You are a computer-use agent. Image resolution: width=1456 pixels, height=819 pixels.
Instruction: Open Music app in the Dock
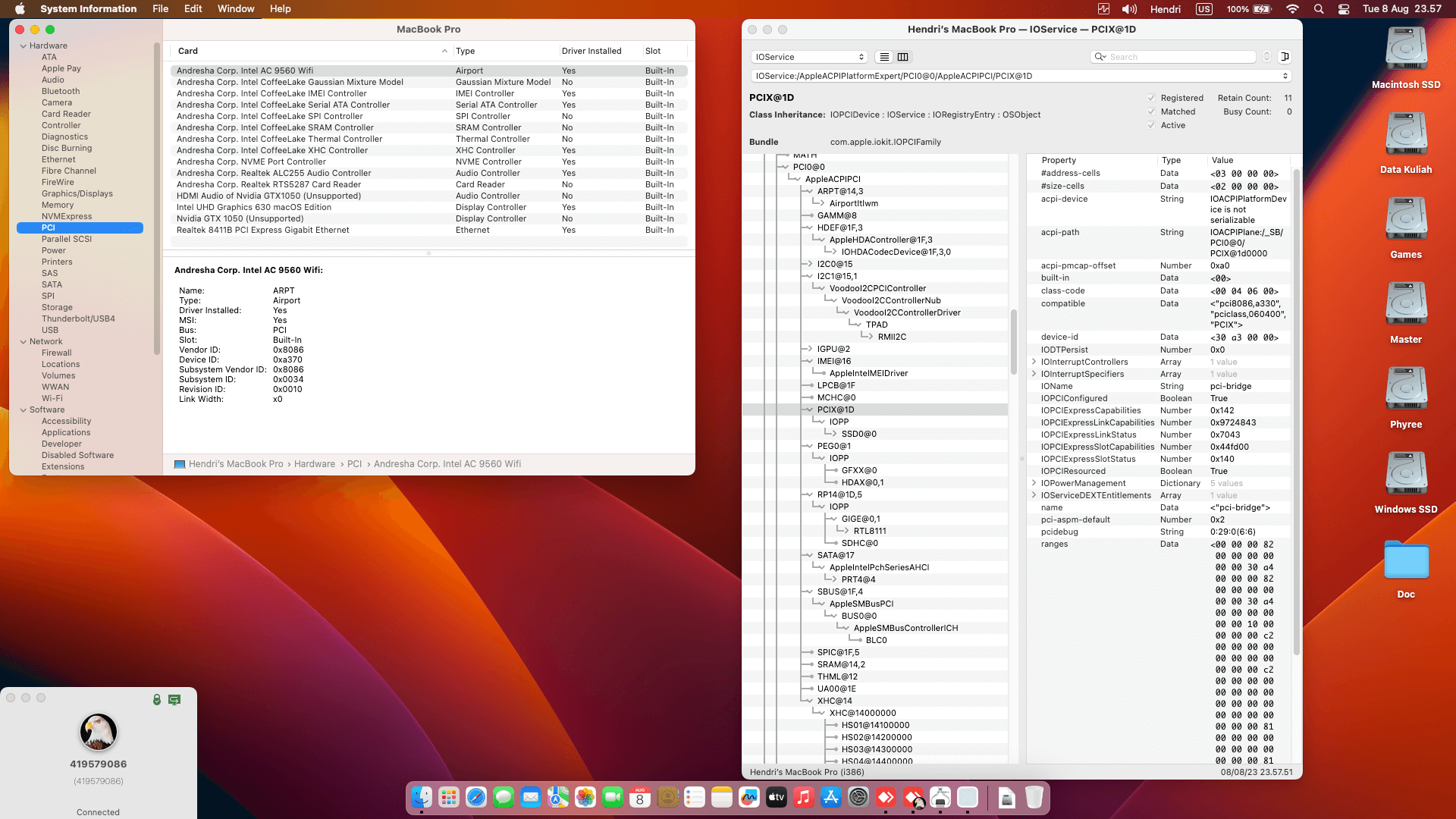coord(804,797)
